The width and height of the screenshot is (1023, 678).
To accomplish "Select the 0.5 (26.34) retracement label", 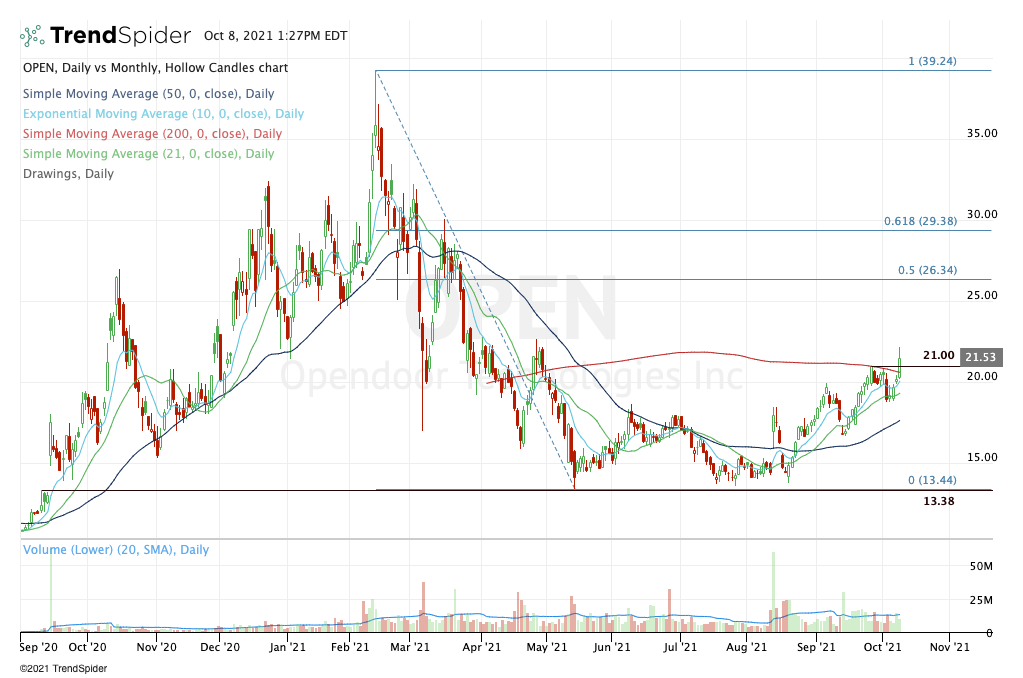I will [926, 270].
